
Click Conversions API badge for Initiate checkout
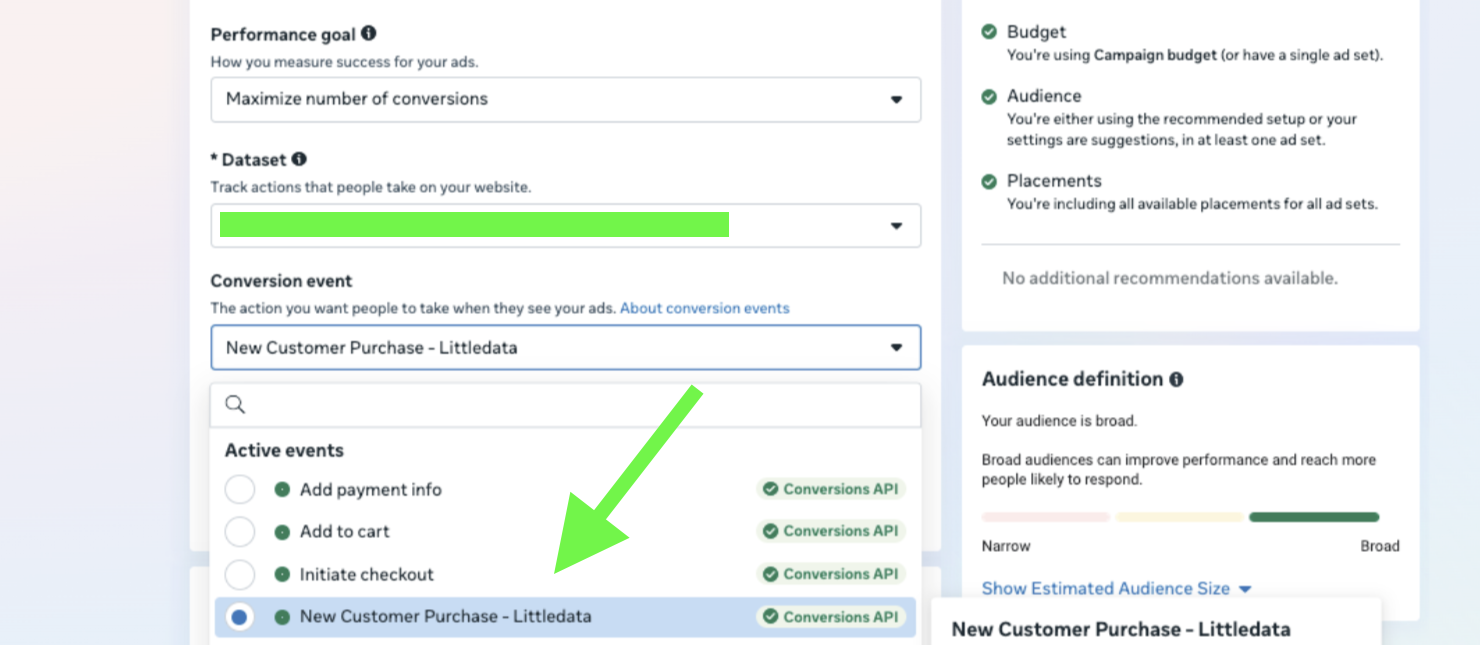point(830,574)
